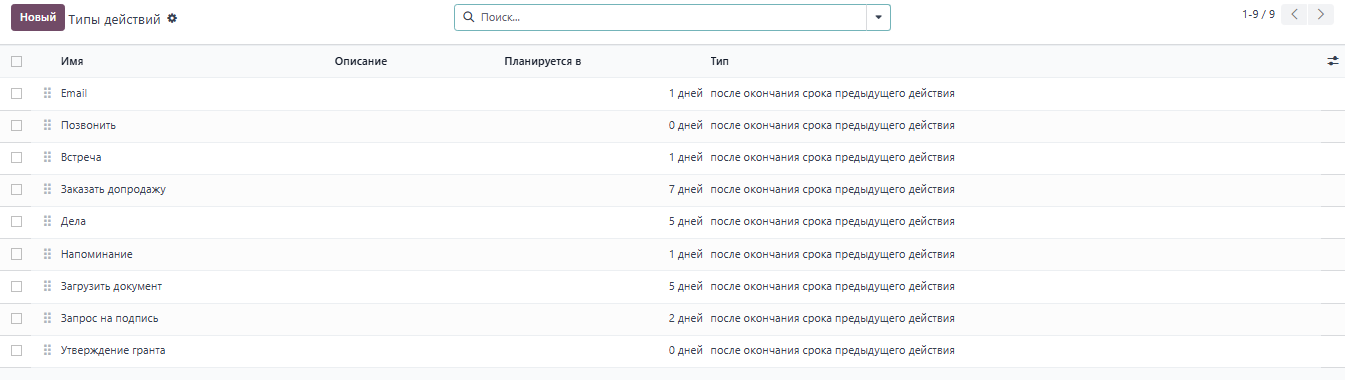
Task: Check the Утверждение гранта row checkbox
Action: pos(16,350)
